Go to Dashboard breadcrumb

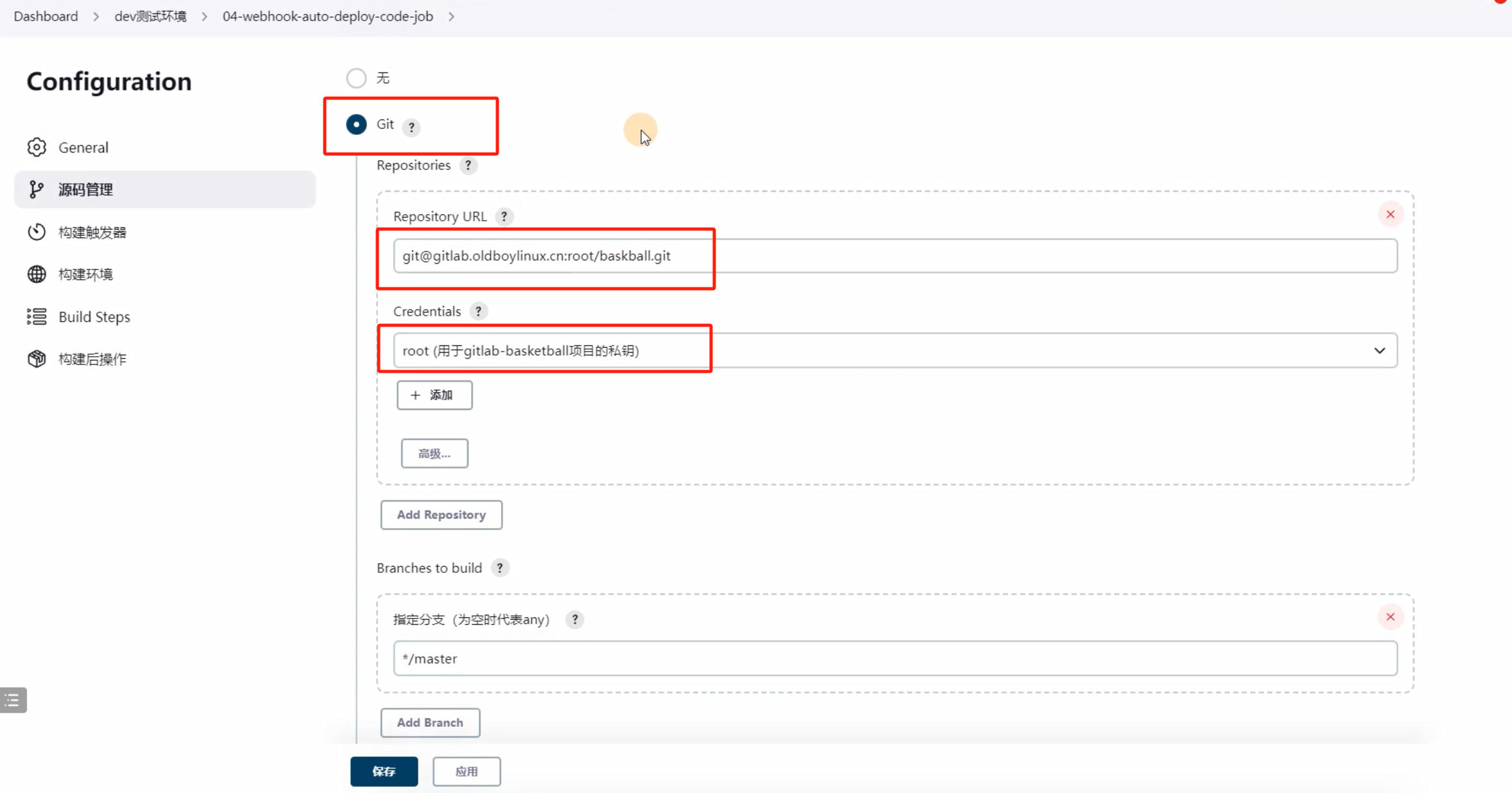tap(46, 16)
